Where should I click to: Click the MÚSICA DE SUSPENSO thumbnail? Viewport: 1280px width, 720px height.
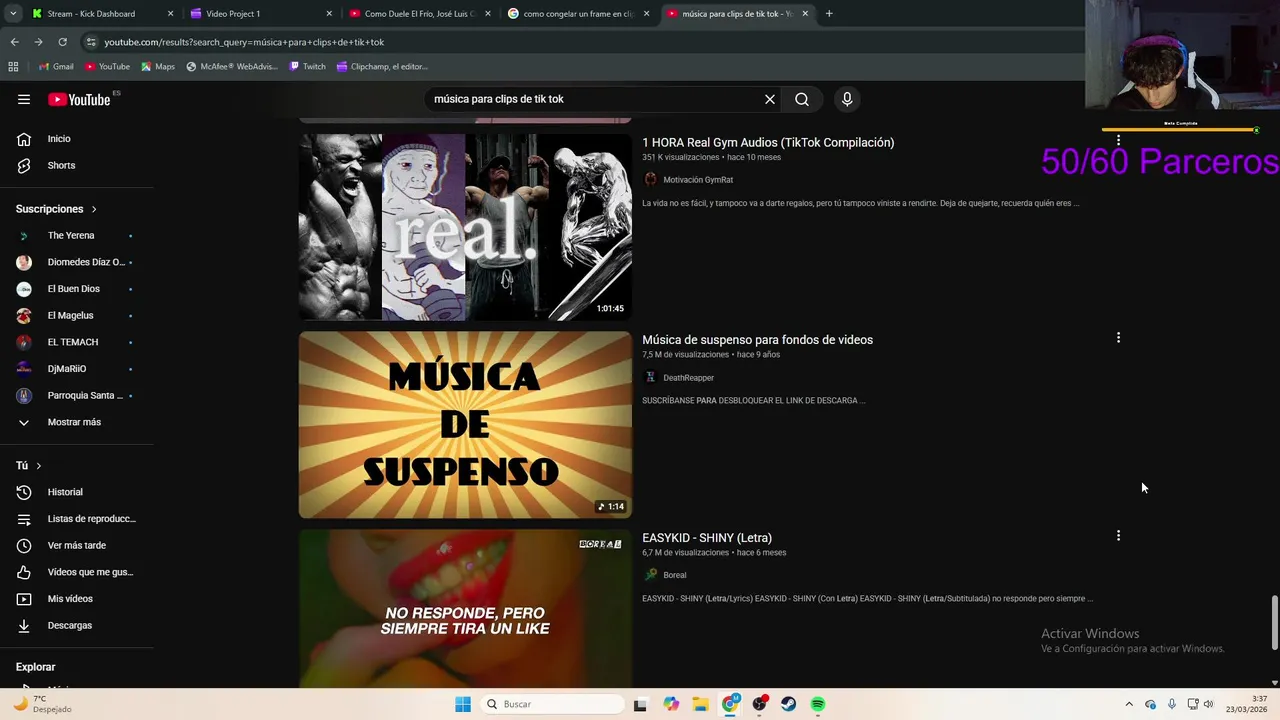(x=465, y=425)
